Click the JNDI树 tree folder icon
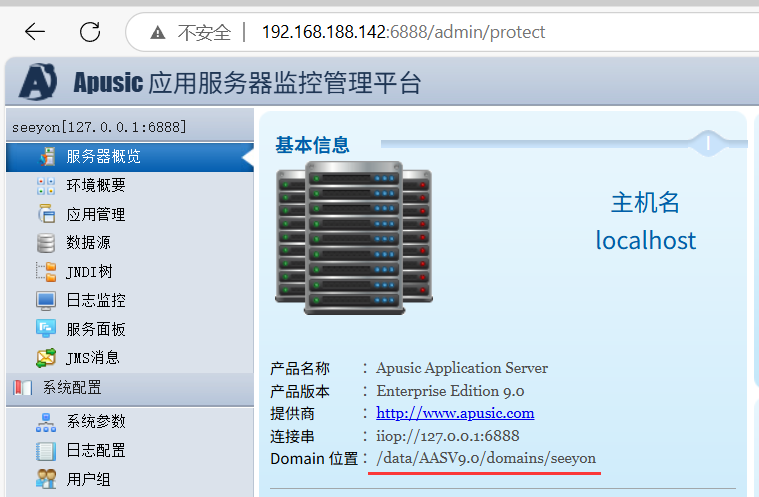Image resolution: width=759 pixels, height=497 pixels. 46,271
